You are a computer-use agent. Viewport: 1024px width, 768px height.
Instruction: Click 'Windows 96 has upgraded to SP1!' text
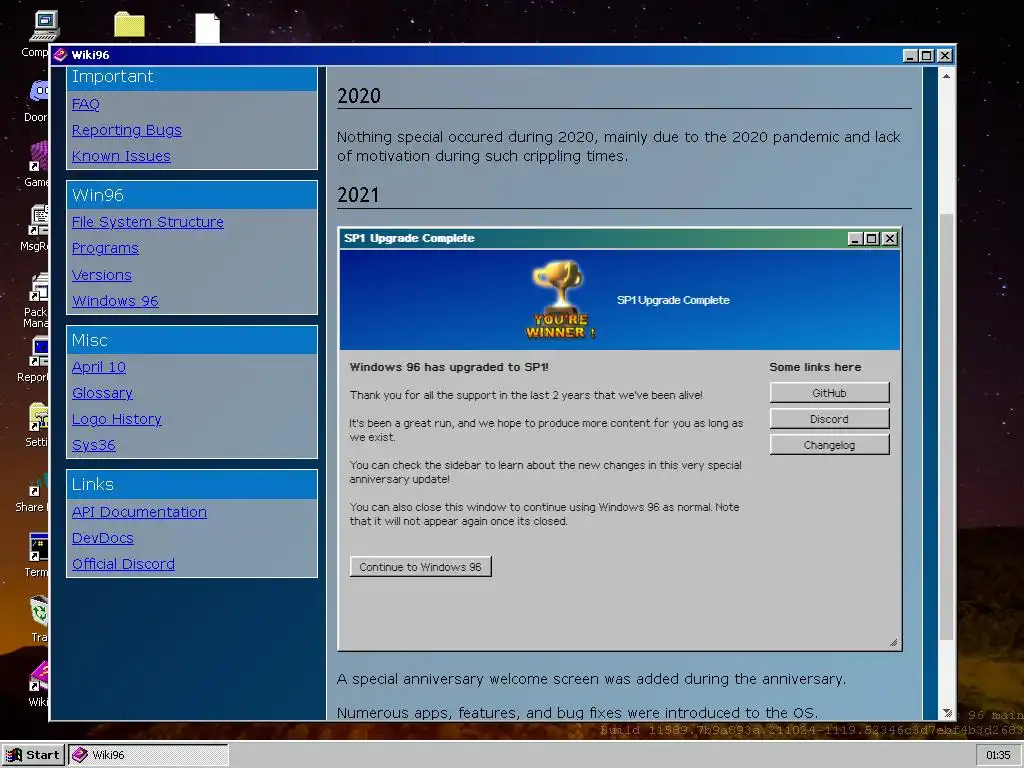click(x=449, y=367)
